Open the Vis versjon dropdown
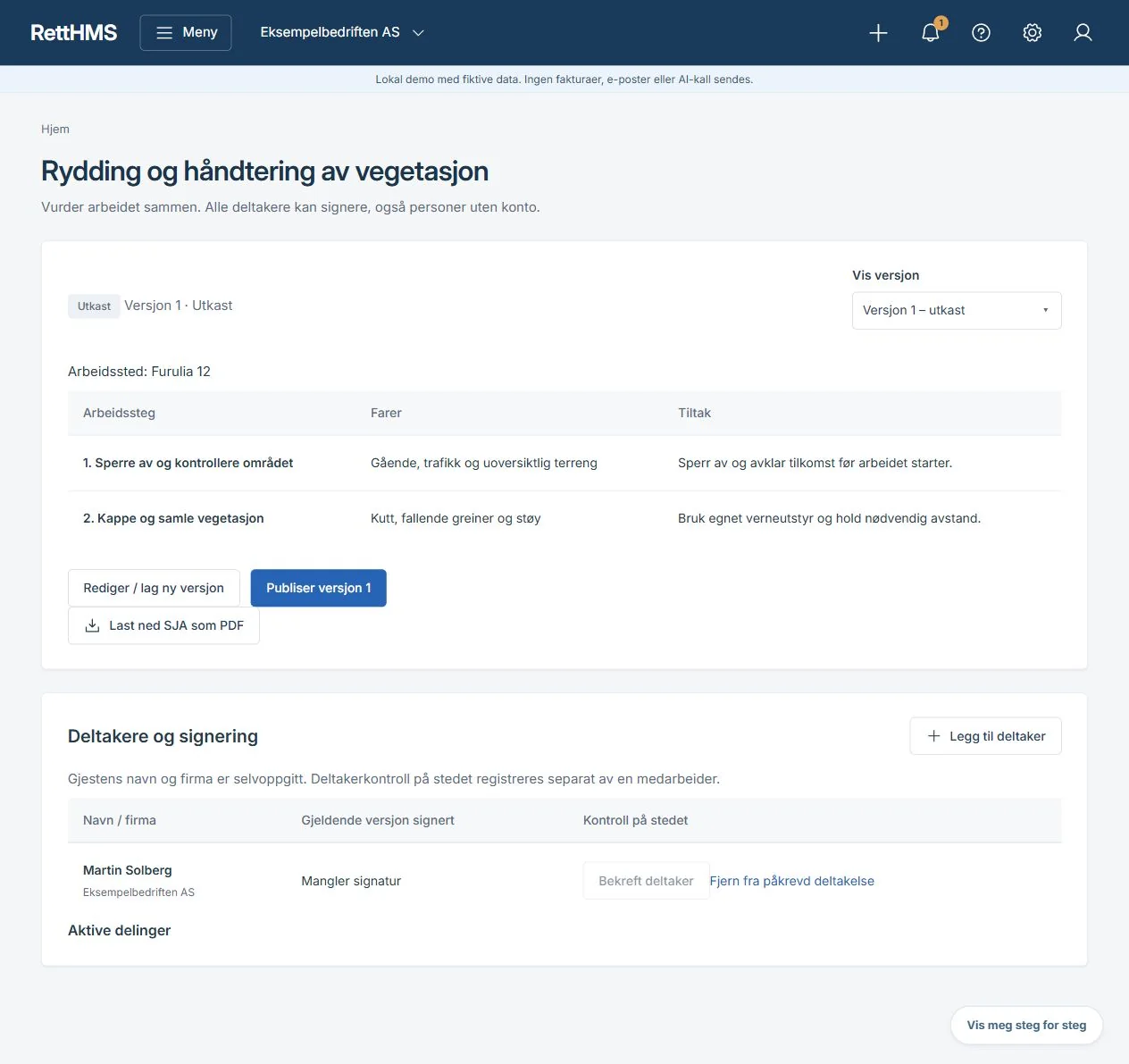1129x1064 pixels. pyautogui.click(x=957, y=311)
